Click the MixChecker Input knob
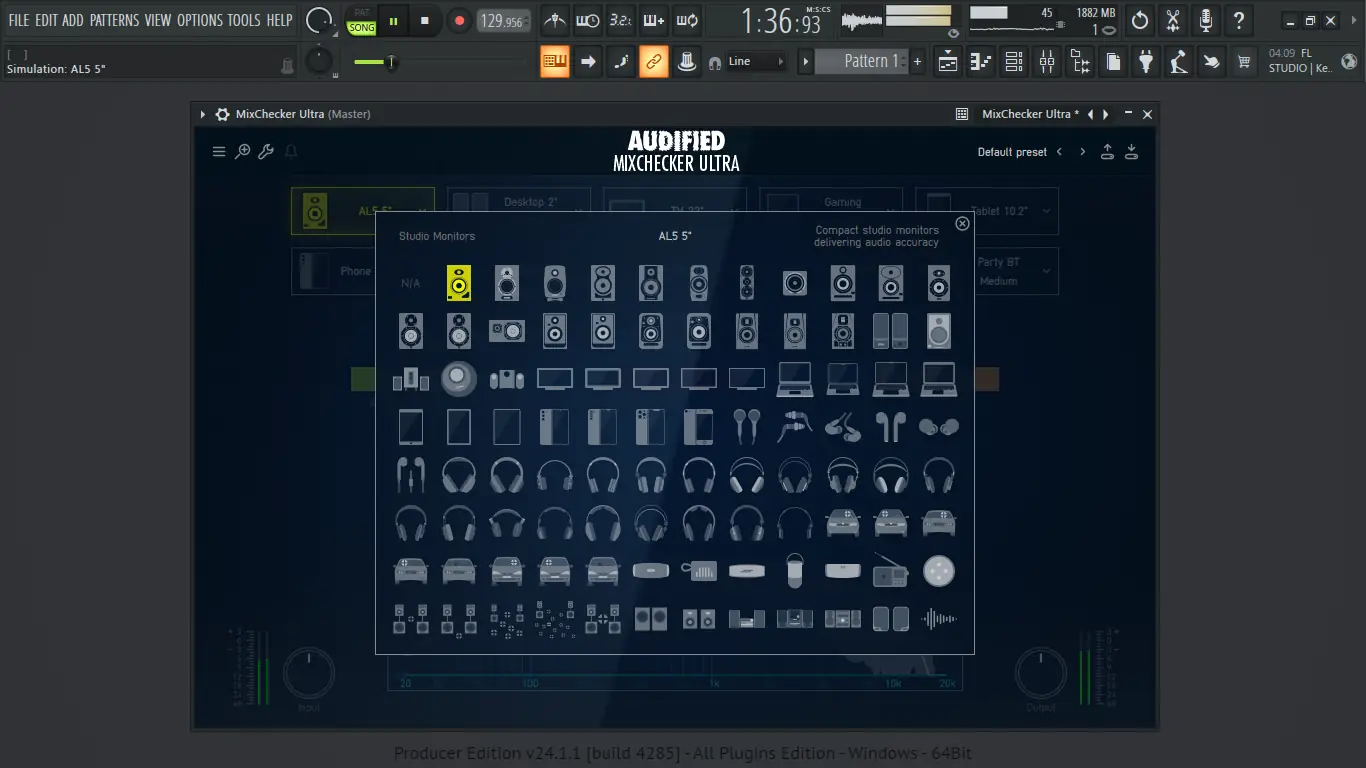This screenshot has height=768, width=1366. (x=309, y=674)
